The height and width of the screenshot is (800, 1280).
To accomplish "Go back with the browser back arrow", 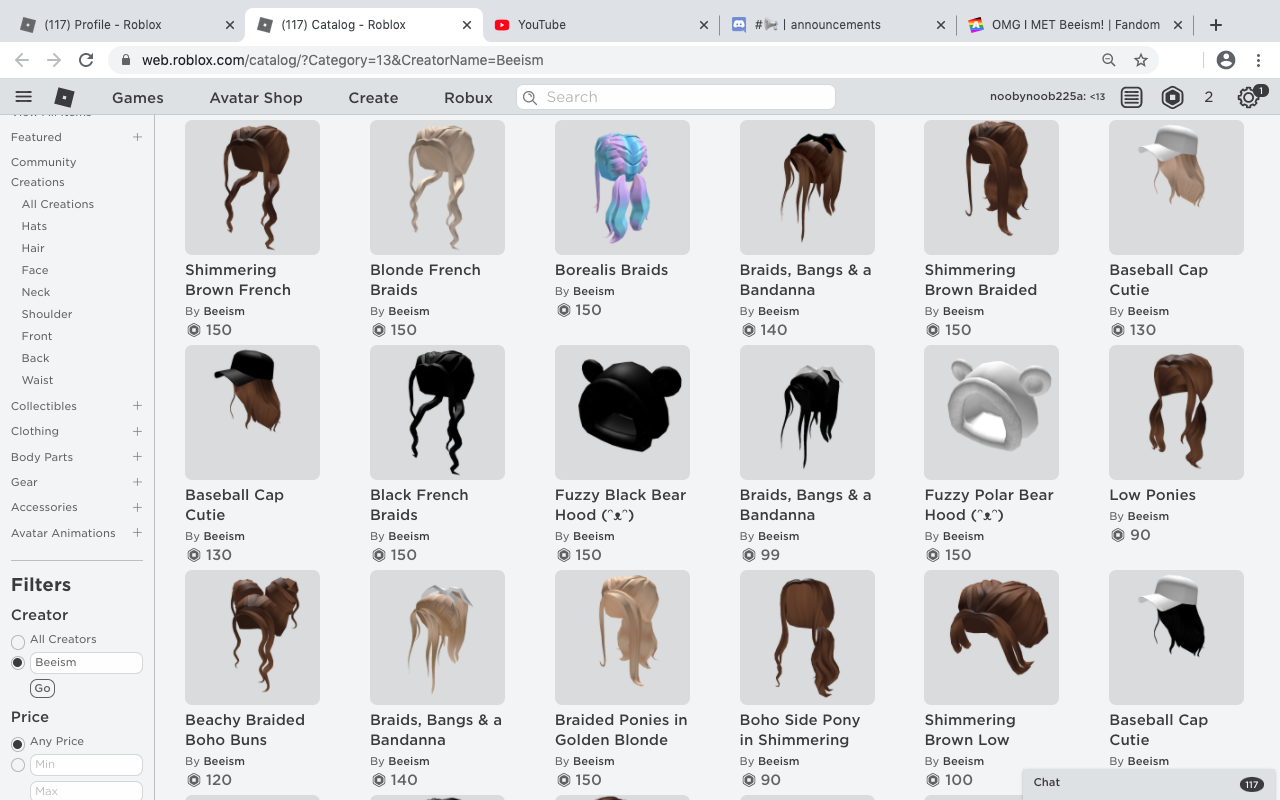I will [x=22, y=60].
